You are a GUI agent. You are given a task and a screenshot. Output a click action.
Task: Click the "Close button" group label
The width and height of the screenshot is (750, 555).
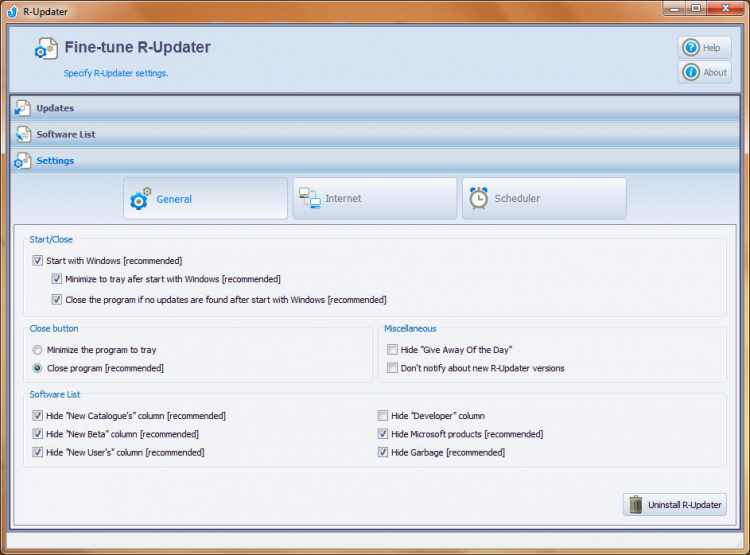54,329
